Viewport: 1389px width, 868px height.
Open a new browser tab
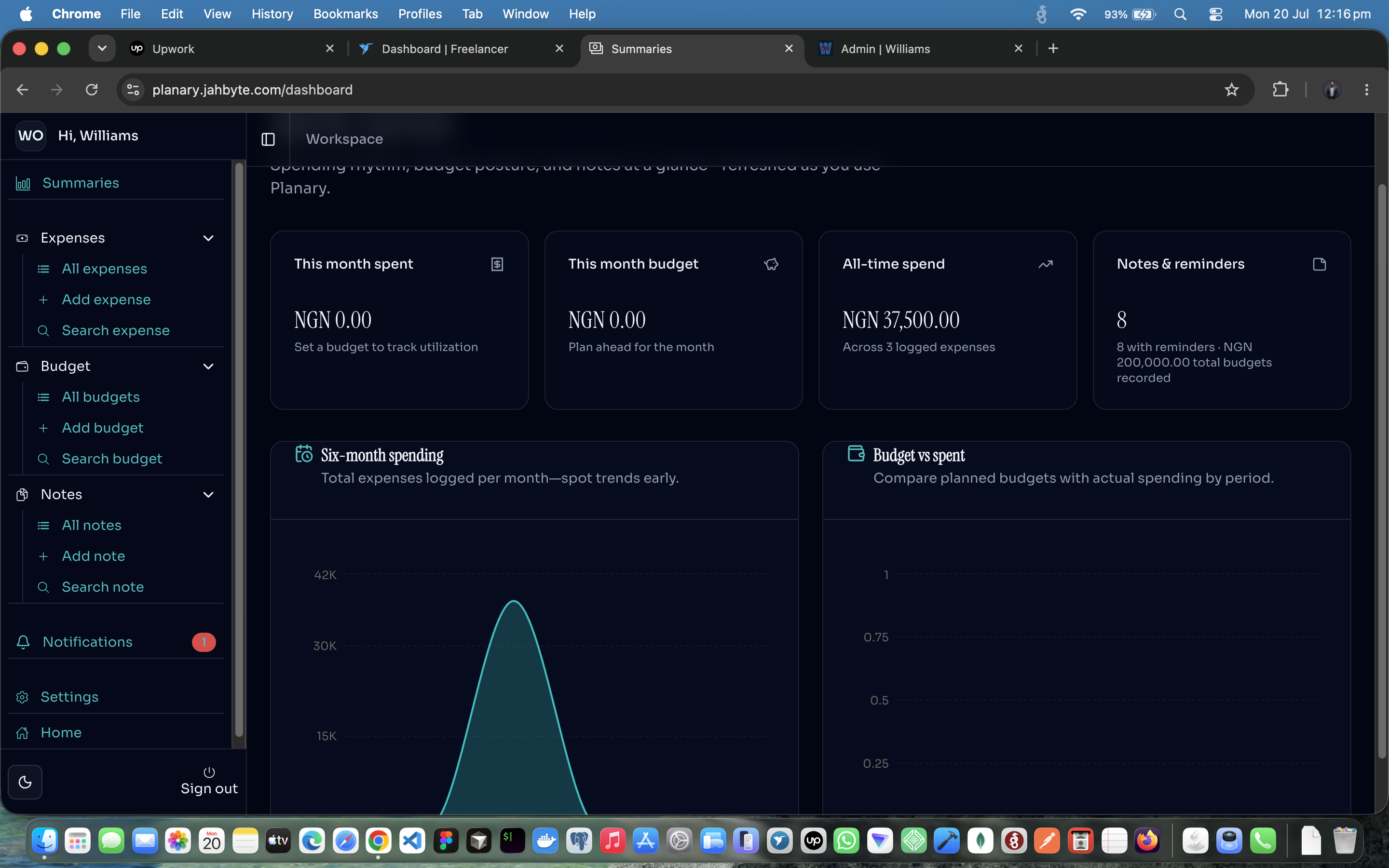click(1053, 48)
